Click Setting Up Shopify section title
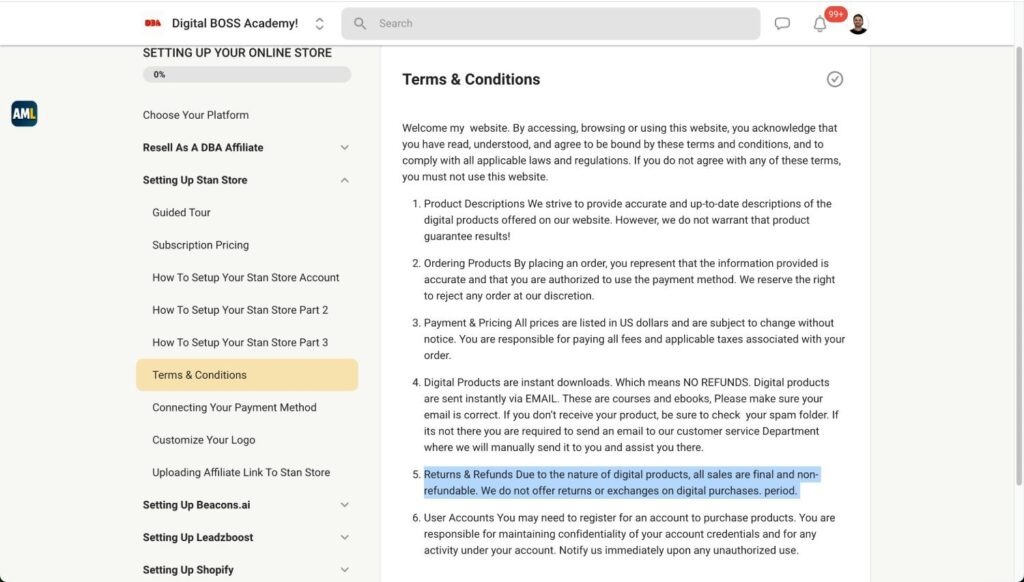The height and width of the screenshot is (582, 1024). click(188, 570)
